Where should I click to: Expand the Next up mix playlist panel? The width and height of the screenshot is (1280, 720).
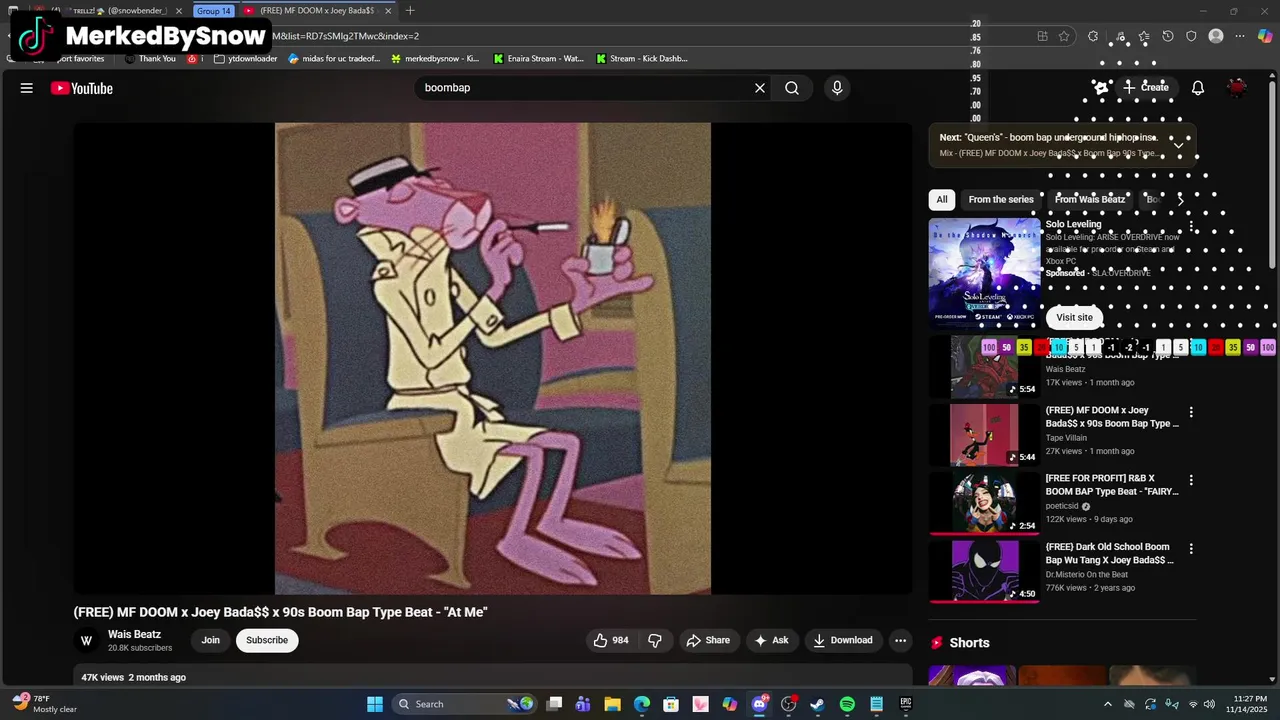click(x=1178, y=145)
